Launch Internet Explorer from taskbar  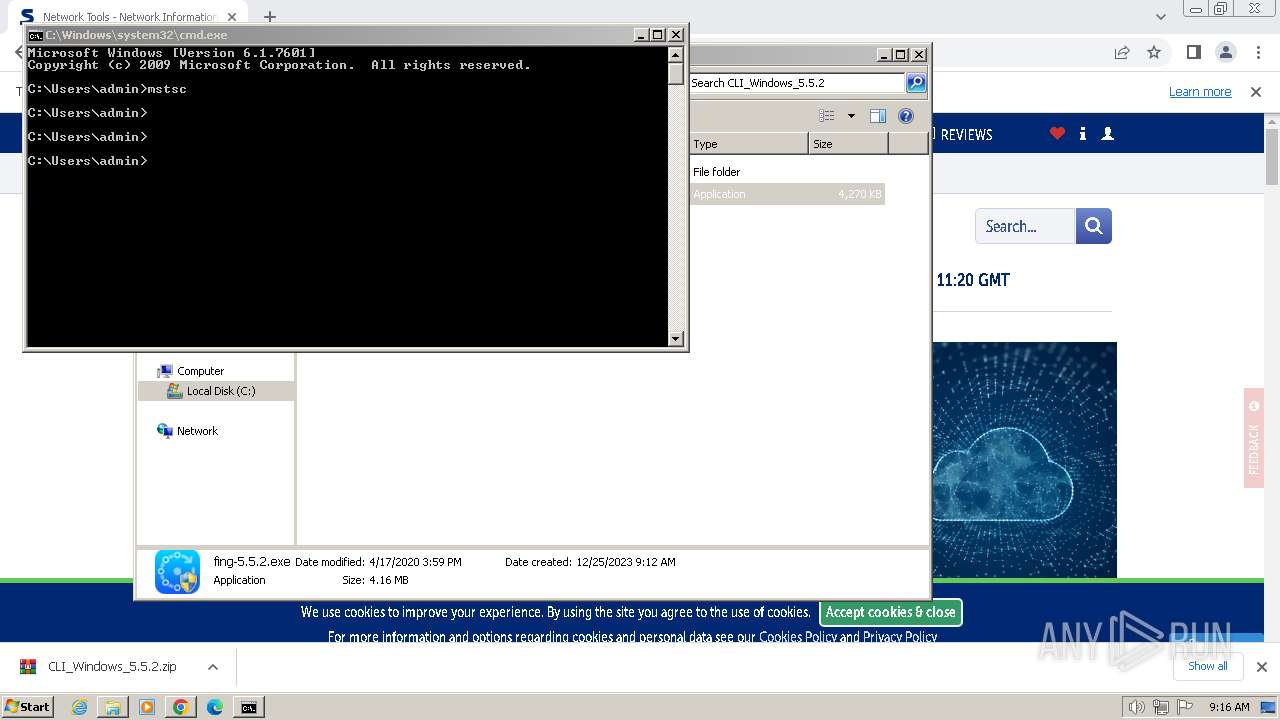80,707
